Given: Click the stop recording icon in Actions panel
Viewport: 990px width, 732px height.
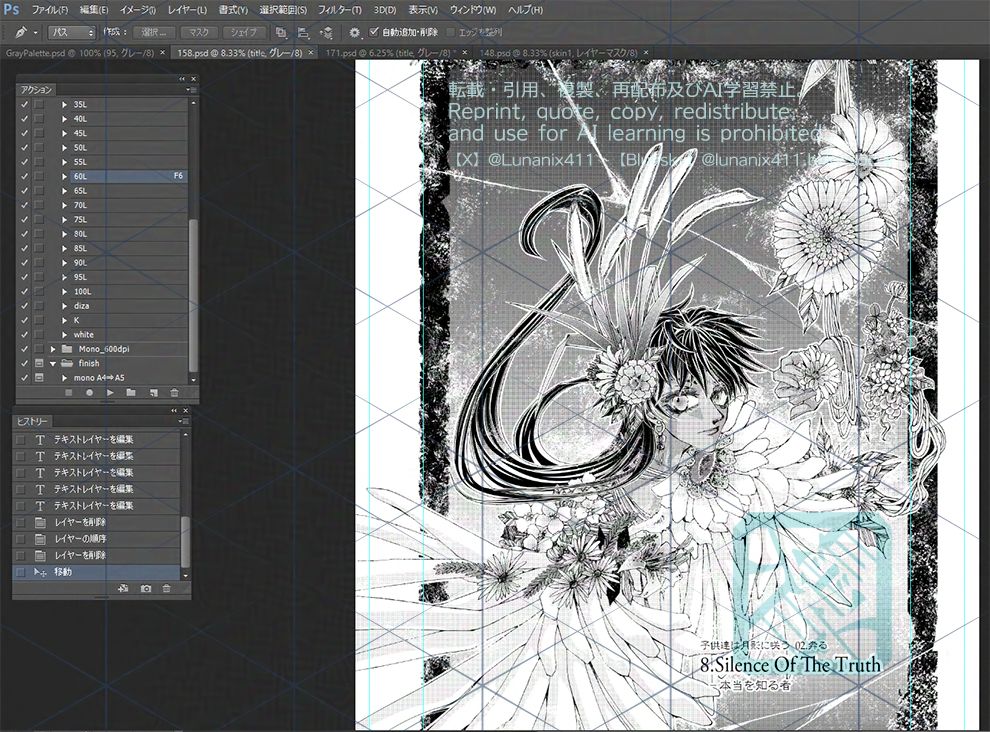Looking at the screenshot, I should [x=69, y=393].
